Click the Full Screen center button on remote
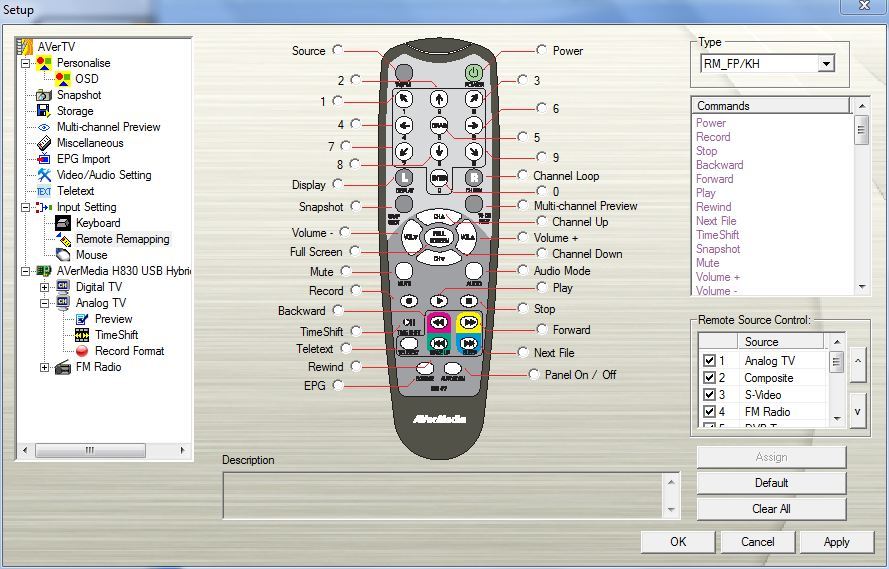The image size is (889, 569). click(439, 236)
